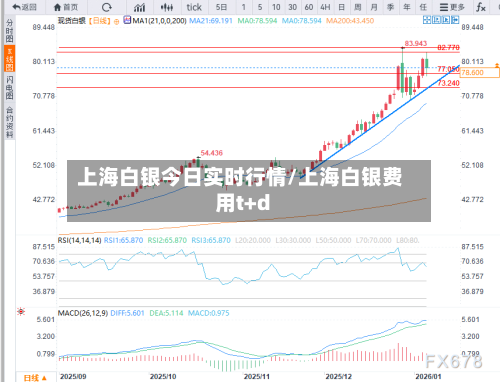Select the 60 minute timeframe
The height and width of the screenshot is (382, 500).
point(309,7)
